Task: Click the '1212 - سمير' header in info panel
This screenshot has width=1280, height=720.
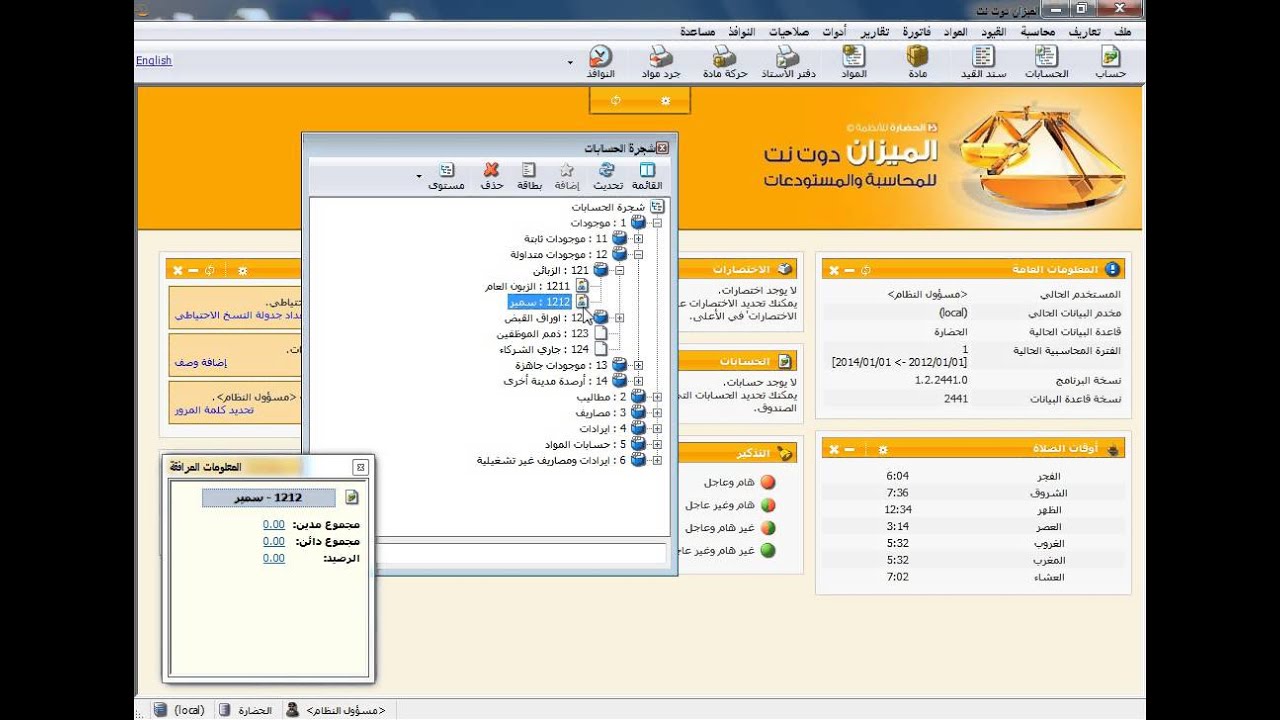Action: click(x=267, y=497)
